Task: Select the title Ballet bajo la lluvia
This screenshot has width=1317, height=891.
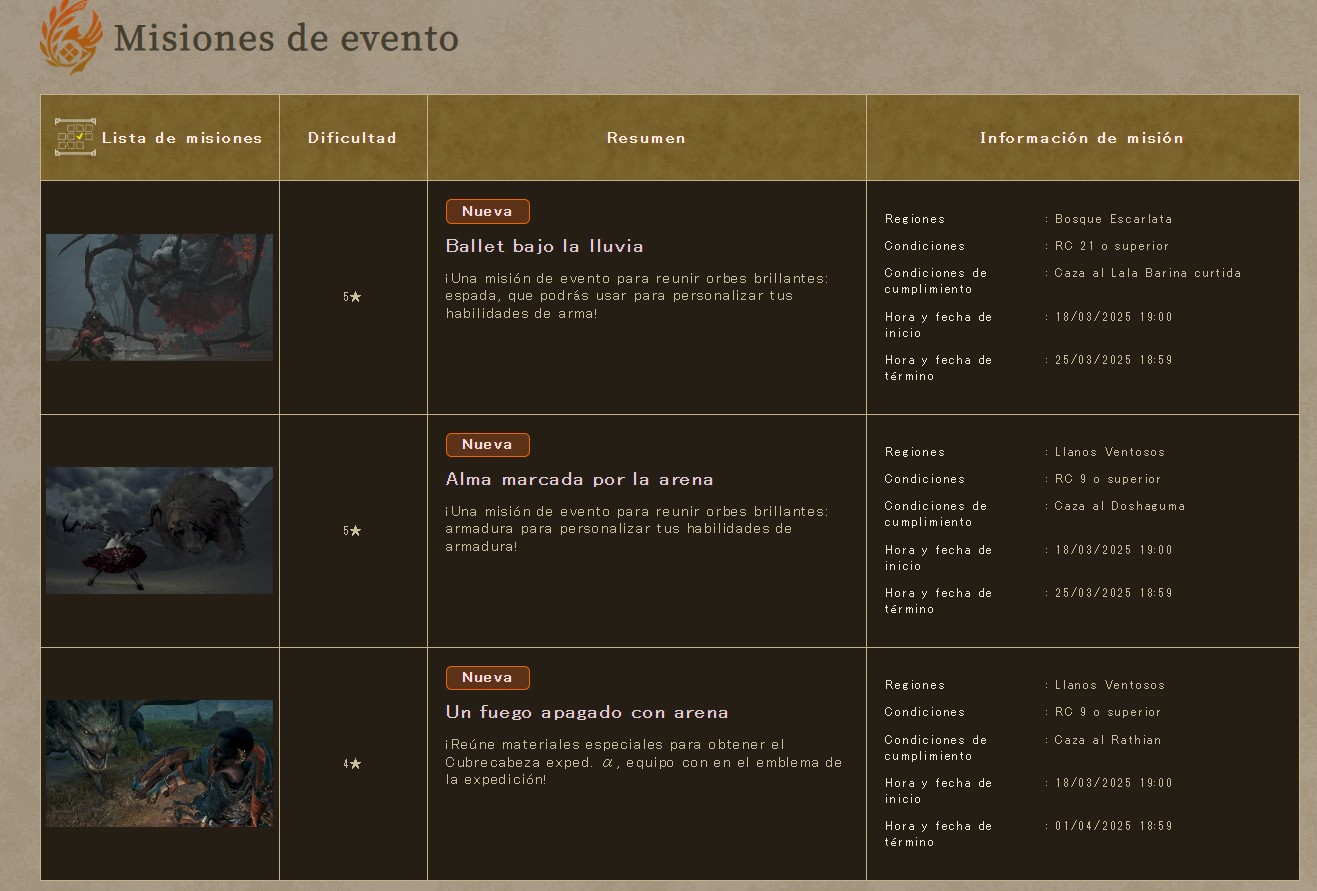Action: 544,246
